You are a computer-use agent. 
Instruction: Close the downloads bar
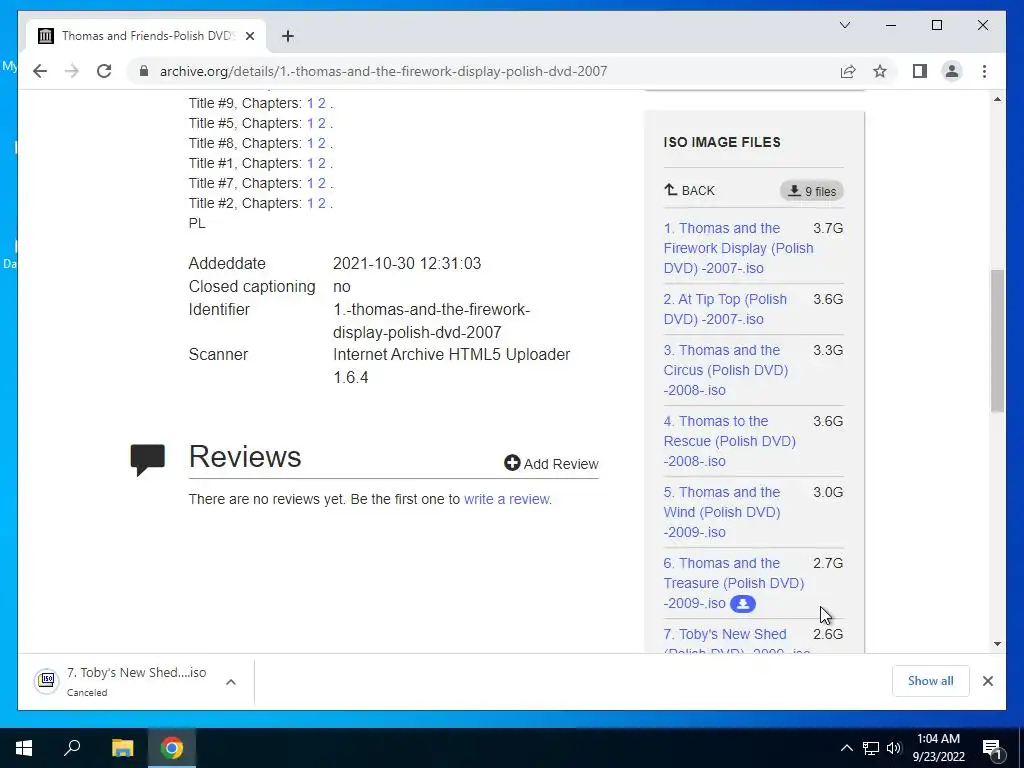[987, 681]
